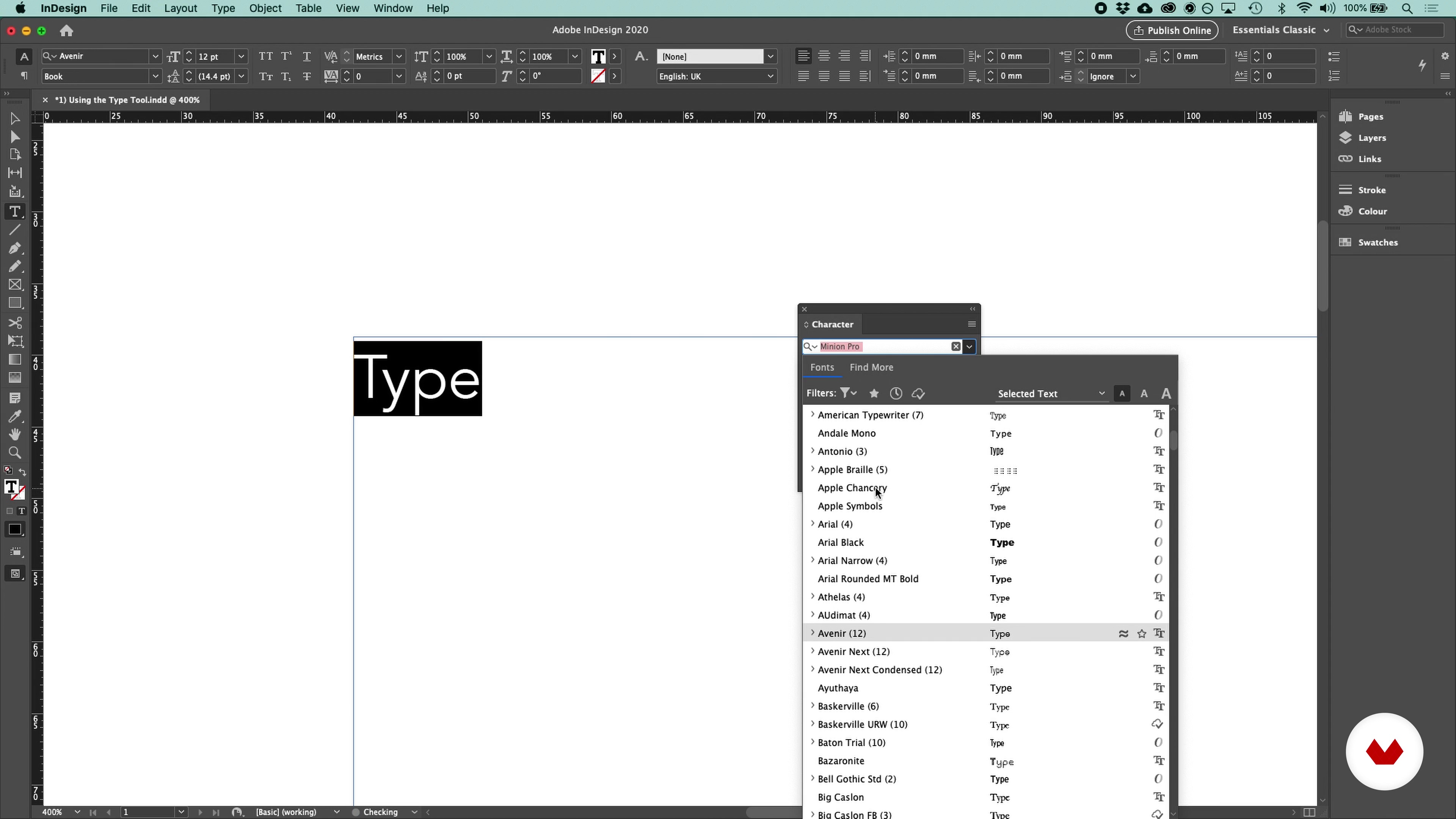
Task: Choose the Apple Chancery font
Action: (x=986, y=488)
